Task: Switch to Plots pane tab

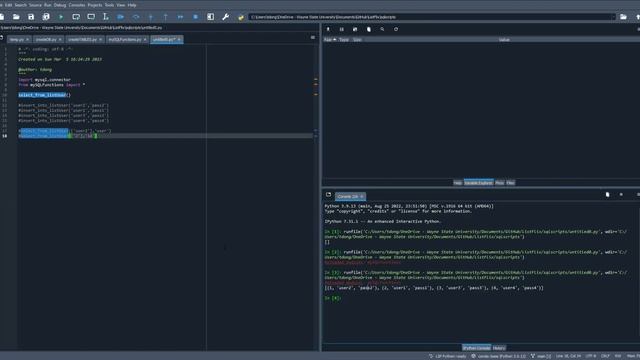Action: point(500,182)
